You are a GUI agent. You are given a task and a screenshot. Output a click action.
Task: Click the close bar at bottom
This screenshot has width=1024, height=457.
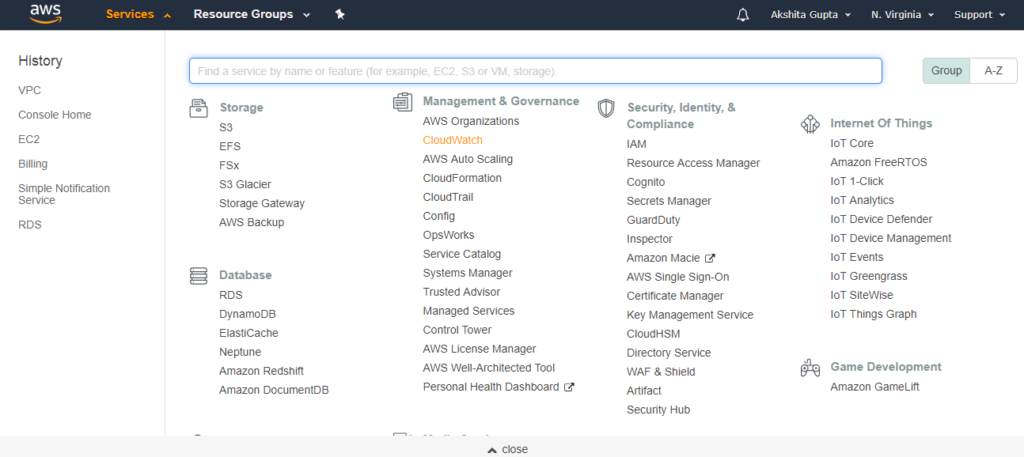tap(512, 449)
